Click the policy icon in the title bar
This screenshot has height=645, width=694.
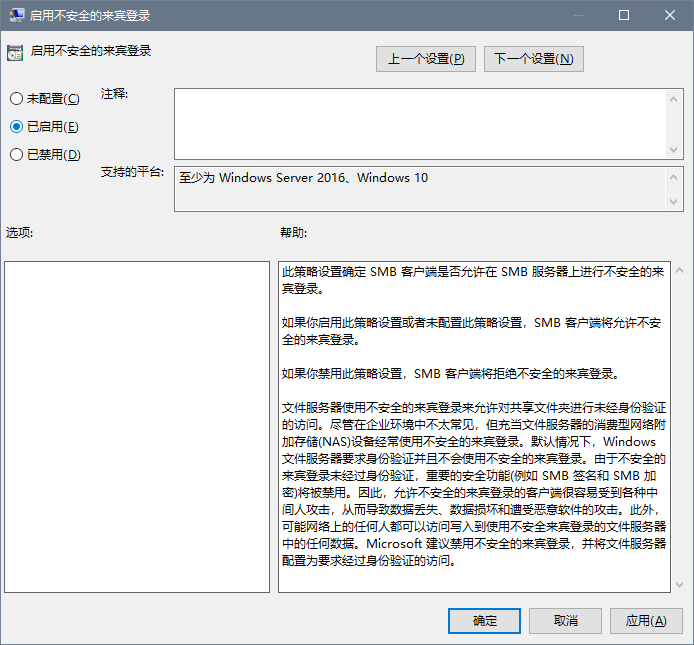tap(16, 16)
